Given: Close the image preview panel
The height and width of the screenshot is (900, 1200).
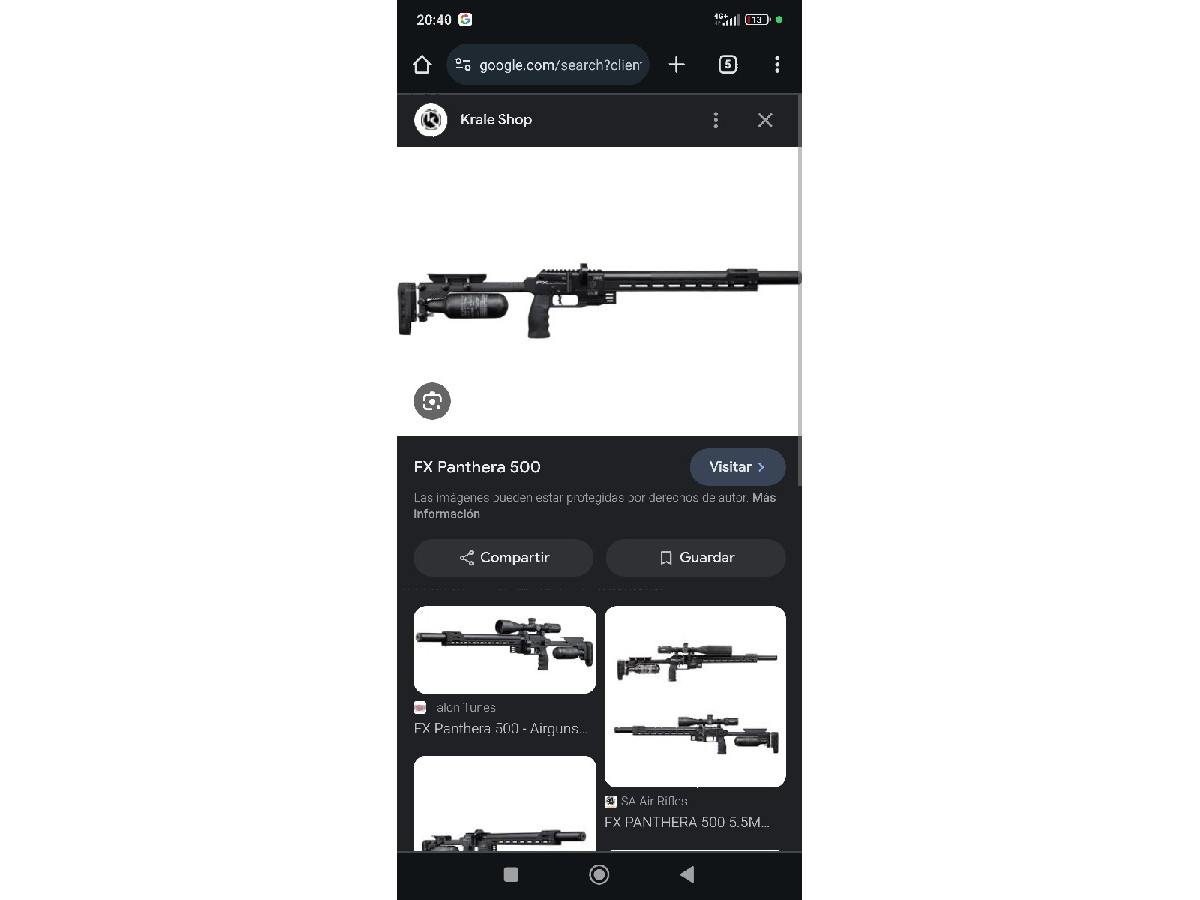Looking at the screenshot, I should pyautogui.click(x=765, y=120).
